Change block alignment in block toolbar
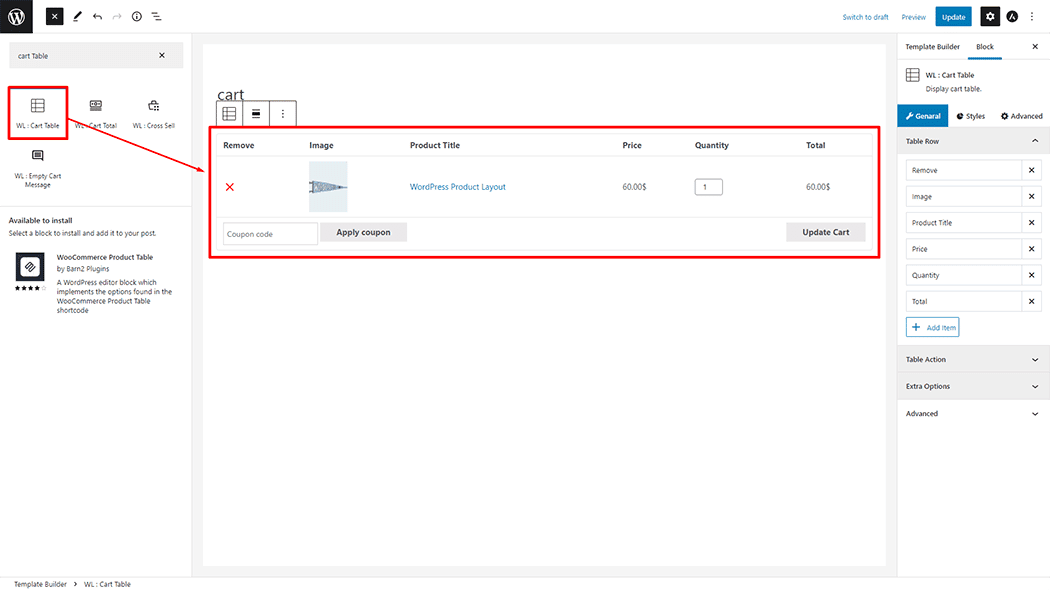1050x590 pixels. coord(256,114)
